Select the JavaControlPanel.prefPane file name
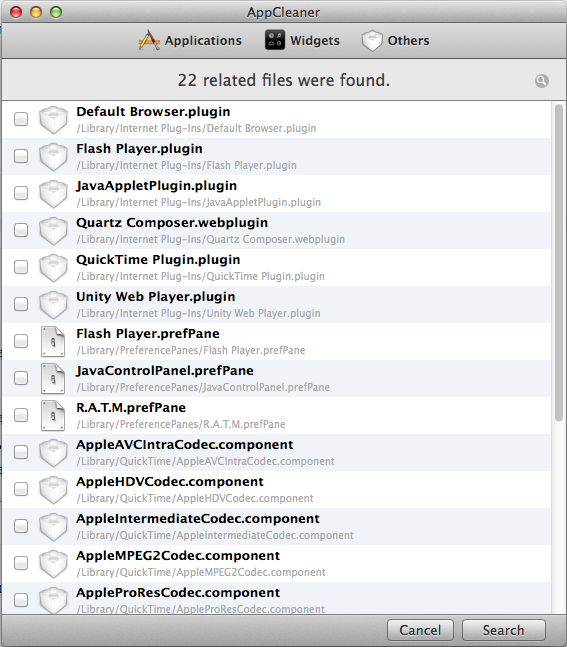 [x=165, y=371]
